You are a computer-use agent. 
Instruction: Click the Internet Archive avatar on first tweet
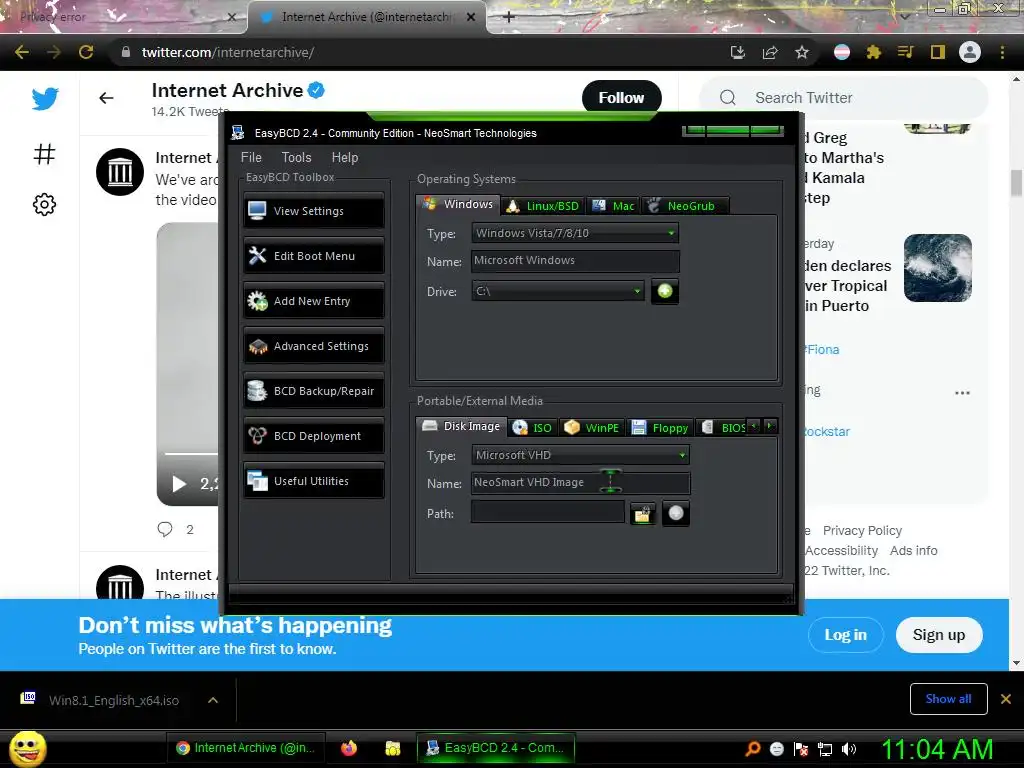[120, 172]
